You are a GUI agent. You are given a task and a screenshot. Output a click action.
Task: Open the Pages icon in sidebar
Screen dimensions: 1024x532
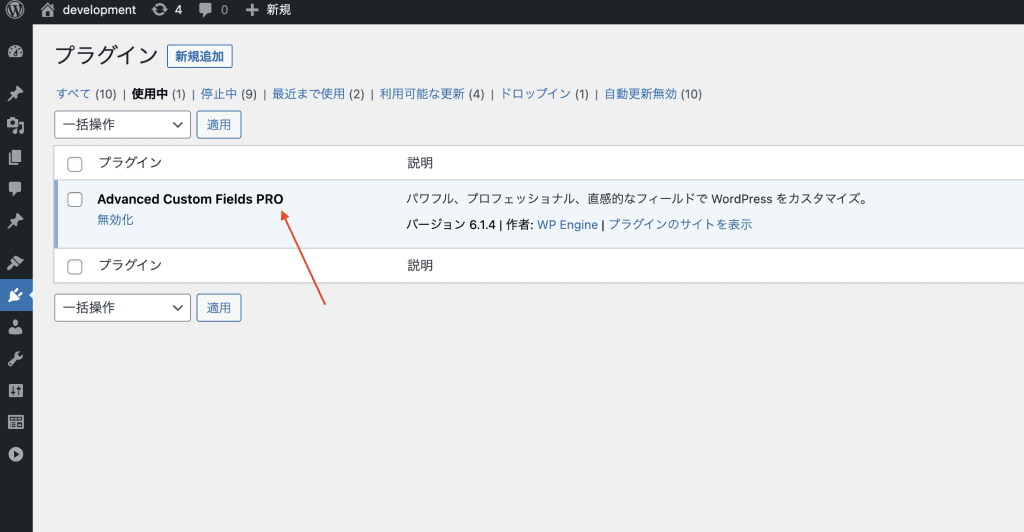coord(16,157)
